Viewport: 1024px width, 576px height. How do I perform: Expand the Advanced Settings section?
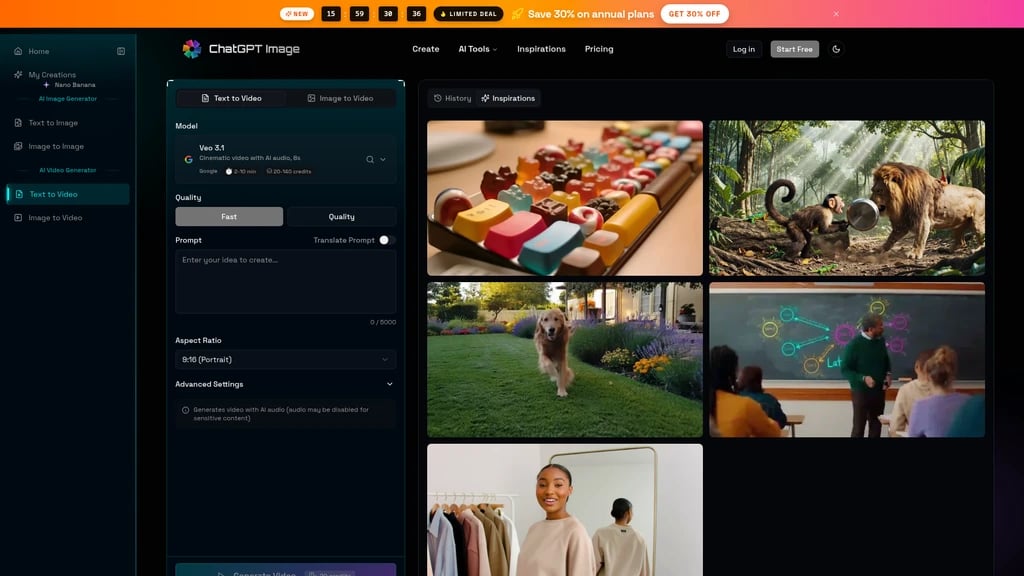285,384
